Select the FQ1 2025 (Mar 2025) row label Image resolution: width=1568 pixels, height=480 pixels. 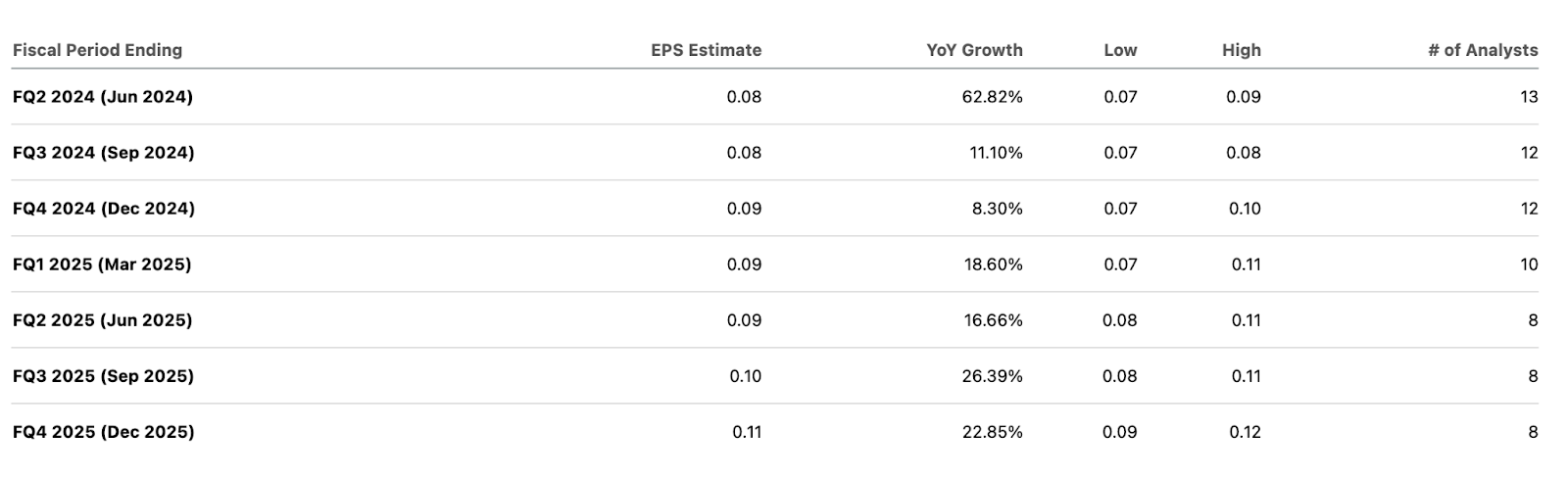(x=102, y=264)
